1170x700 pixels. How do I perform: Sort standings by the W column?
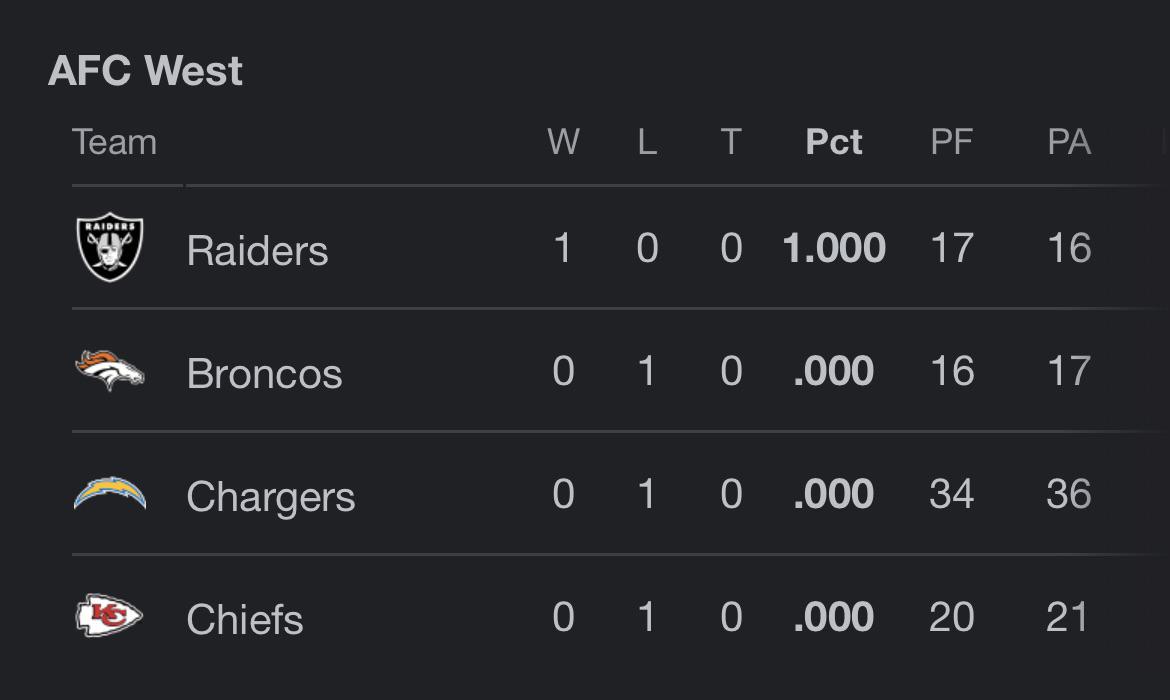click(x=563, y=142)
